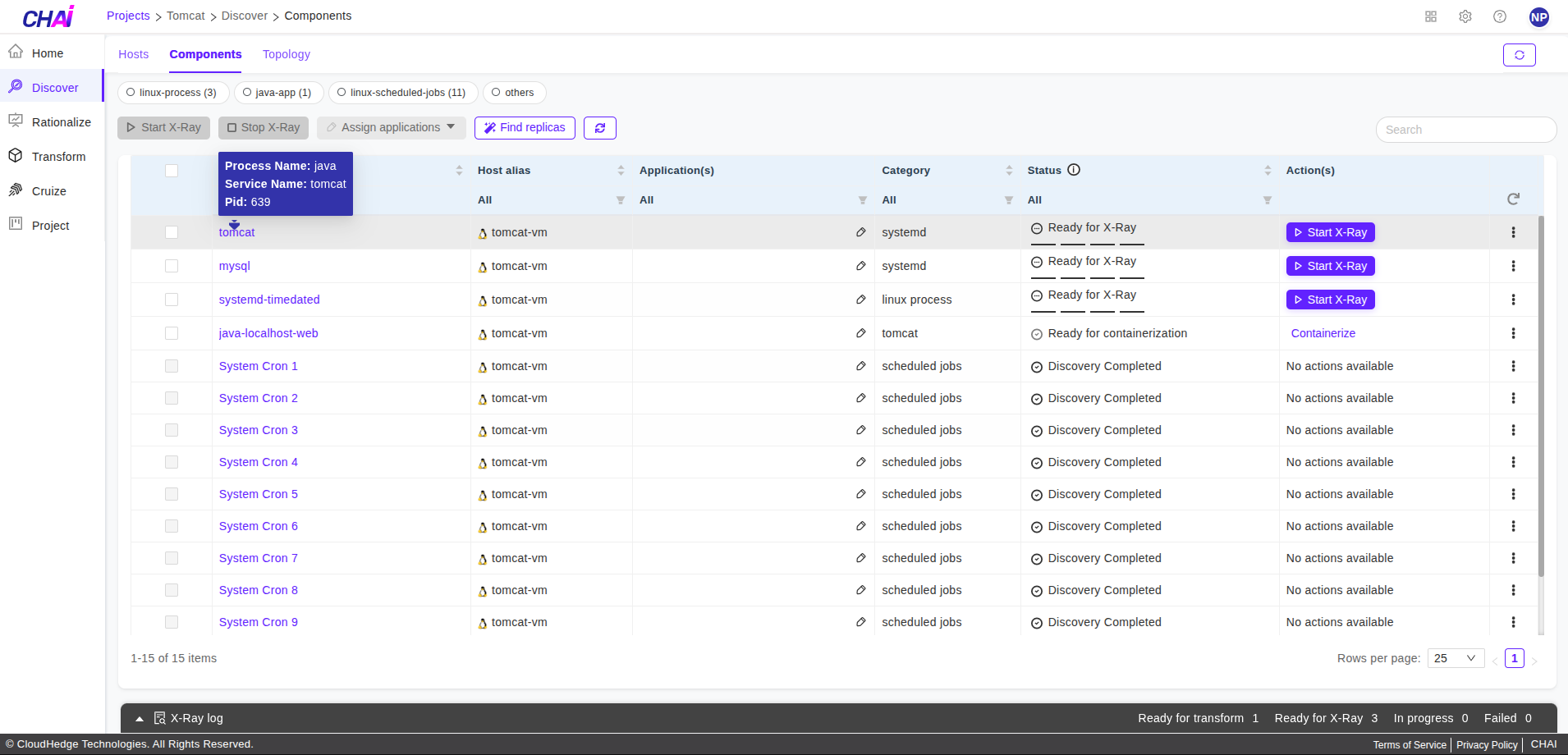This screenshot has width=1568, height=755.
Task: Select the others filter chip
Action: coord(513,93)
